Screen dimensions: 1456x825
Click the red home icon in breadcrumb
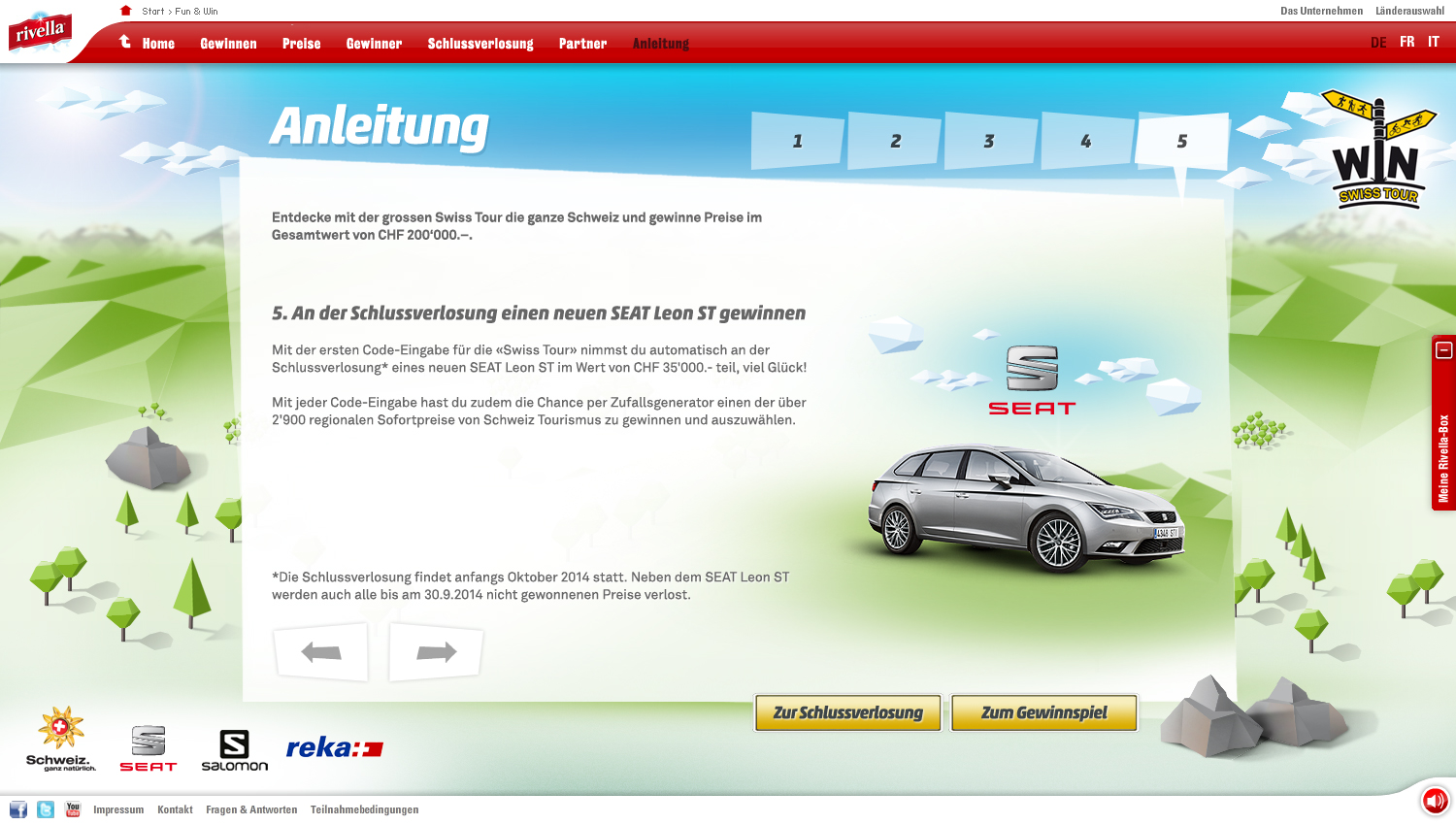pyautogui.click(x=125, y=11)
